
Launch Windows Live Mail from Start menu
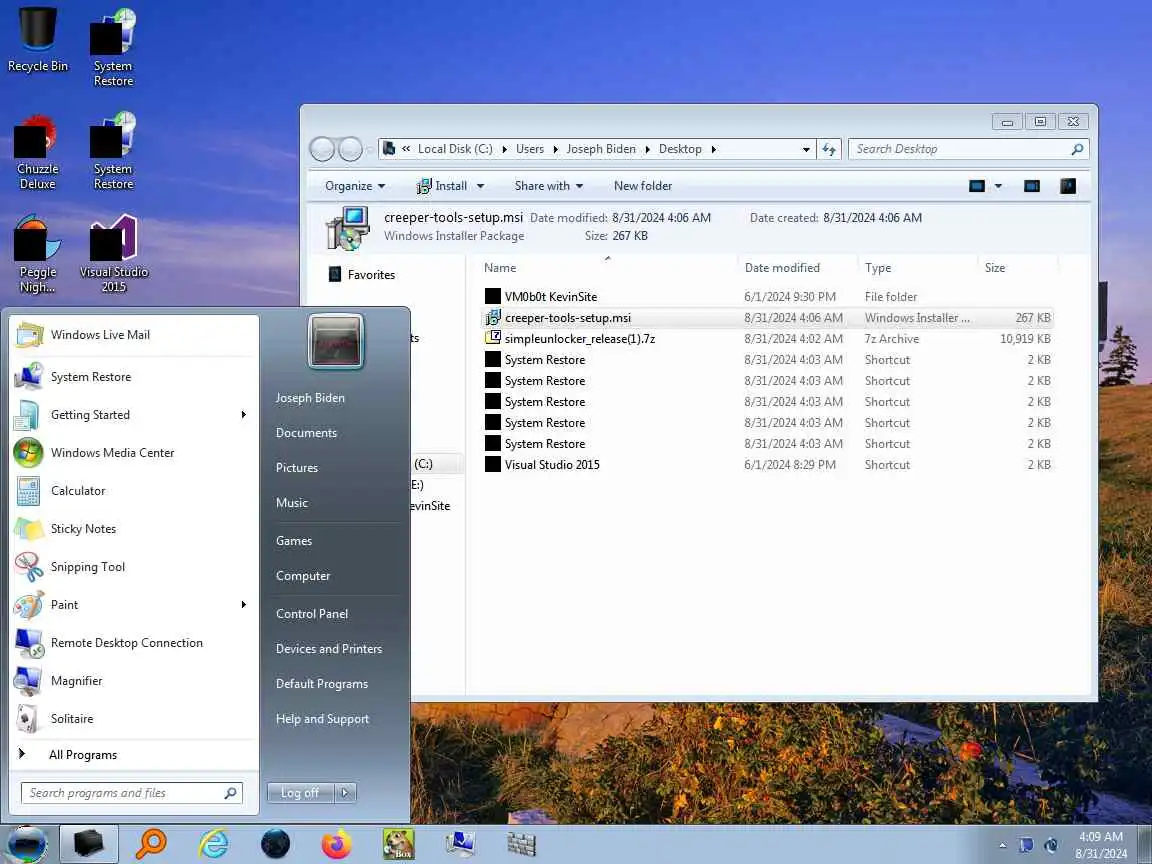(134, 335)
